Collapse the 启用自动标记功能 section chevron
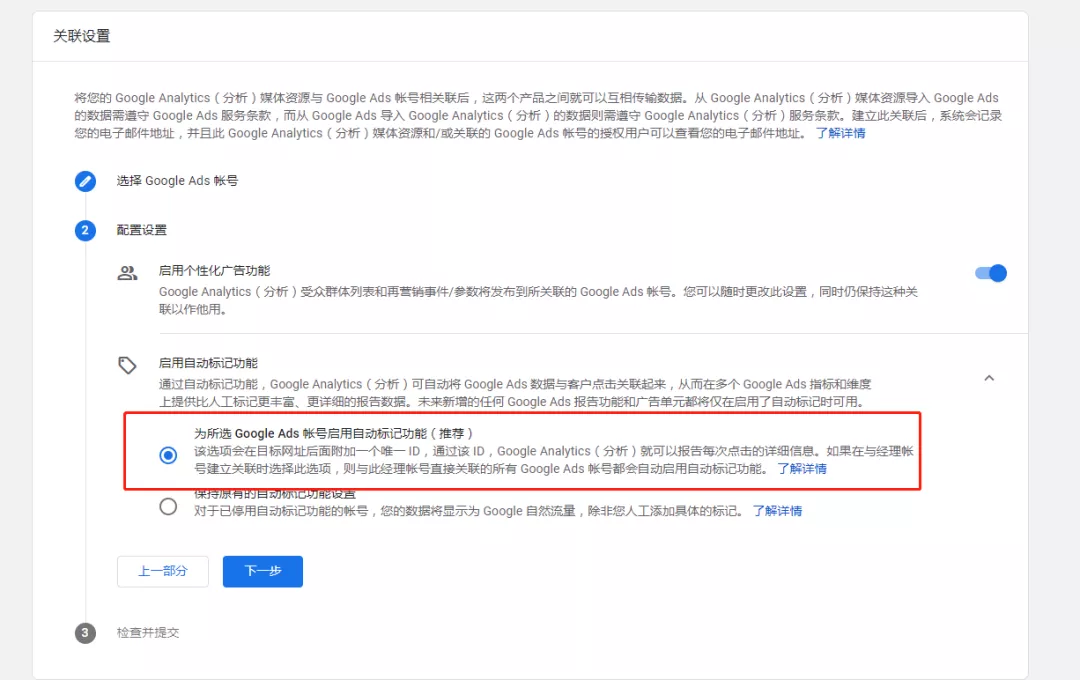The height and width of the screenshot is (680, 1080). [x=989, y=378]
